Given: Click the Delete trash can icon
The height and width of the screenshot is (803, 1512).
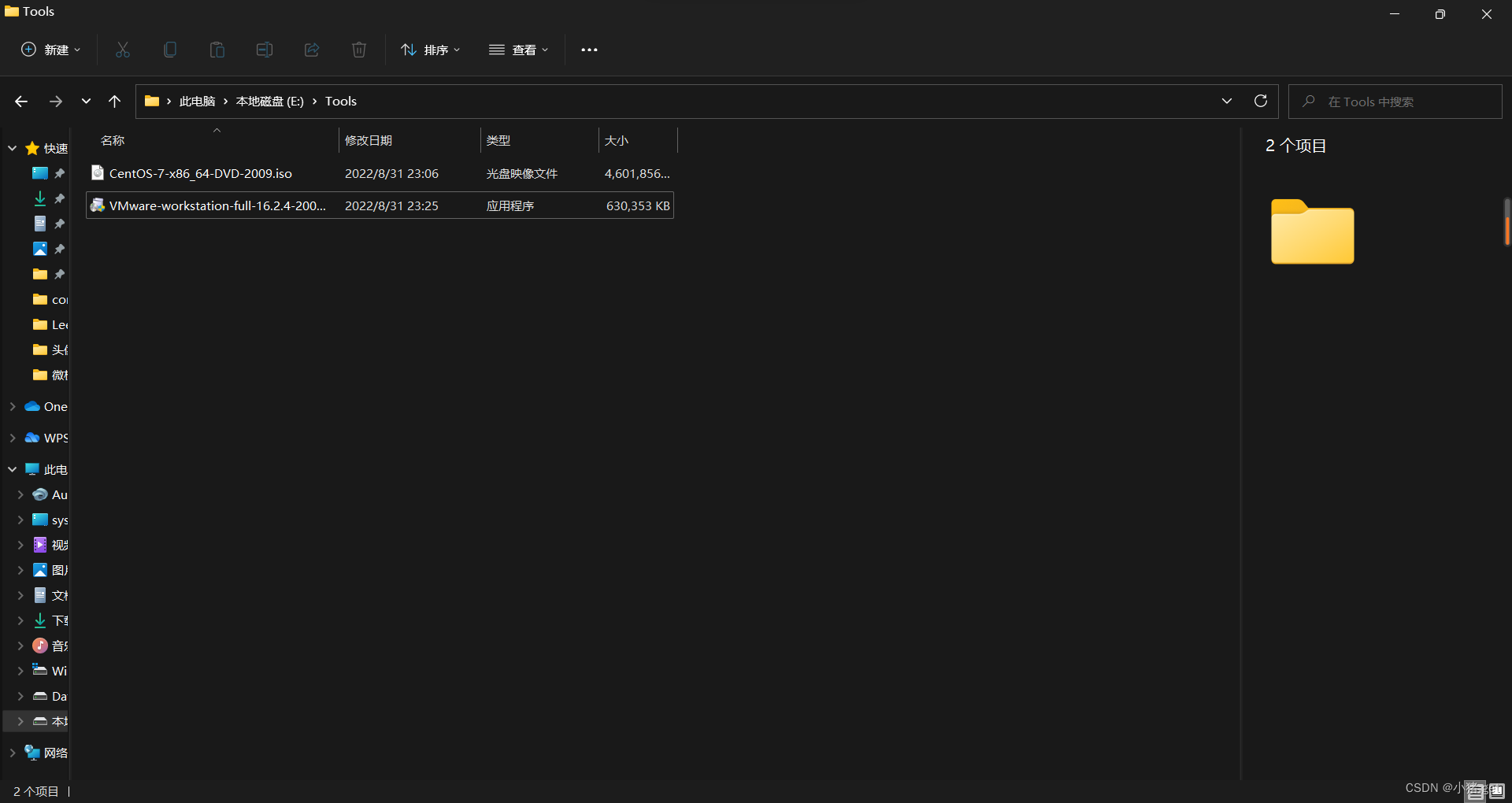Looking at the screenshot, I should pyautogui.click(x=359, y=50).
